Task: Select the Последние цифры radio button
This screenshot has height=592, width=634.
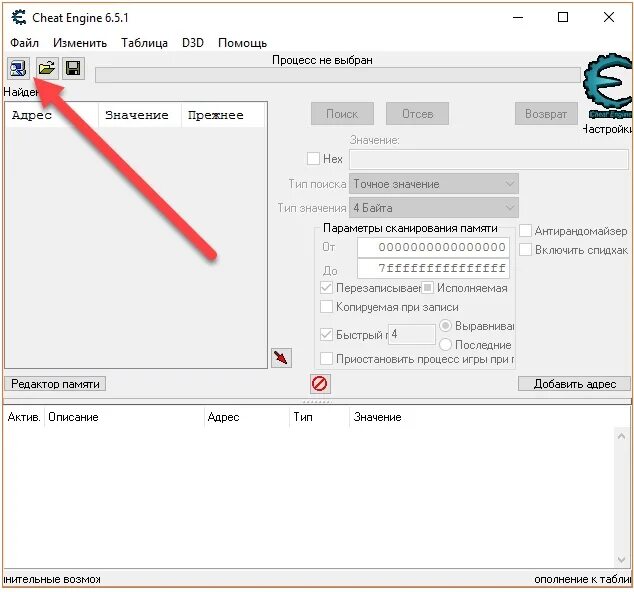Action: click(445, 345)
